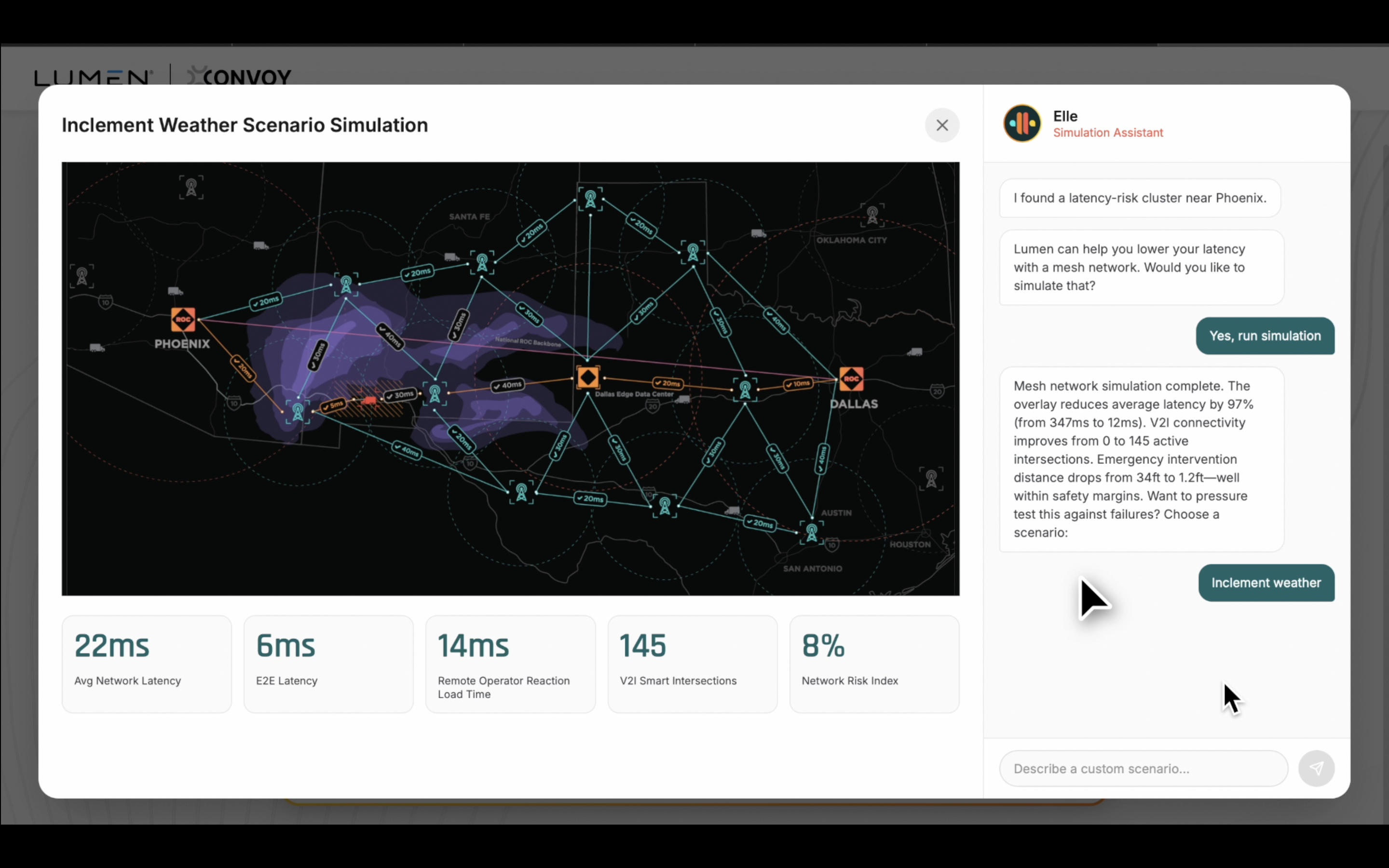Image resolution: width=1389 pixels, height=868 pixels.
Task: Click the 10ms latency label near Dallas
Action: (798, 383)
